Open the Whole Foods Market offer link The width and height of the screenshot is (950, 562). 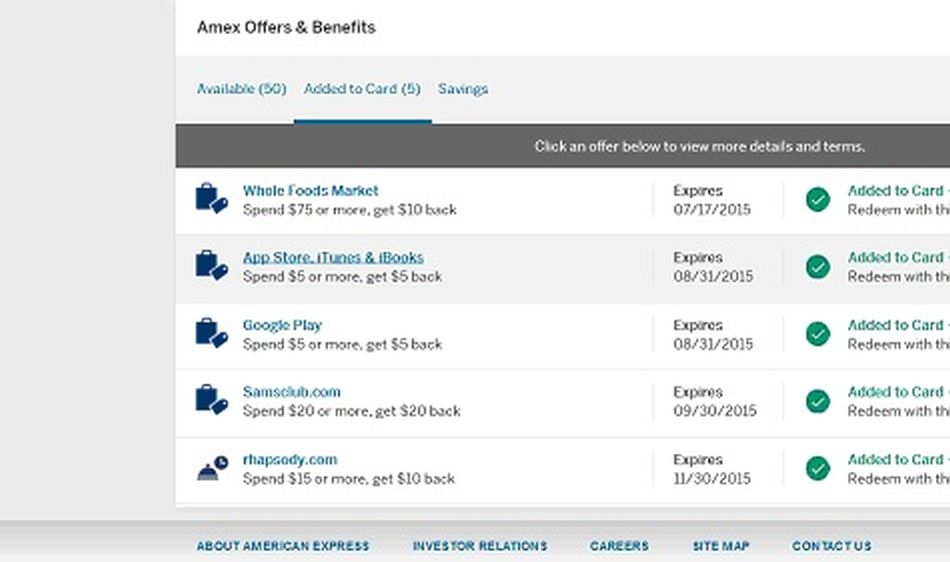(x=311, y=190)
